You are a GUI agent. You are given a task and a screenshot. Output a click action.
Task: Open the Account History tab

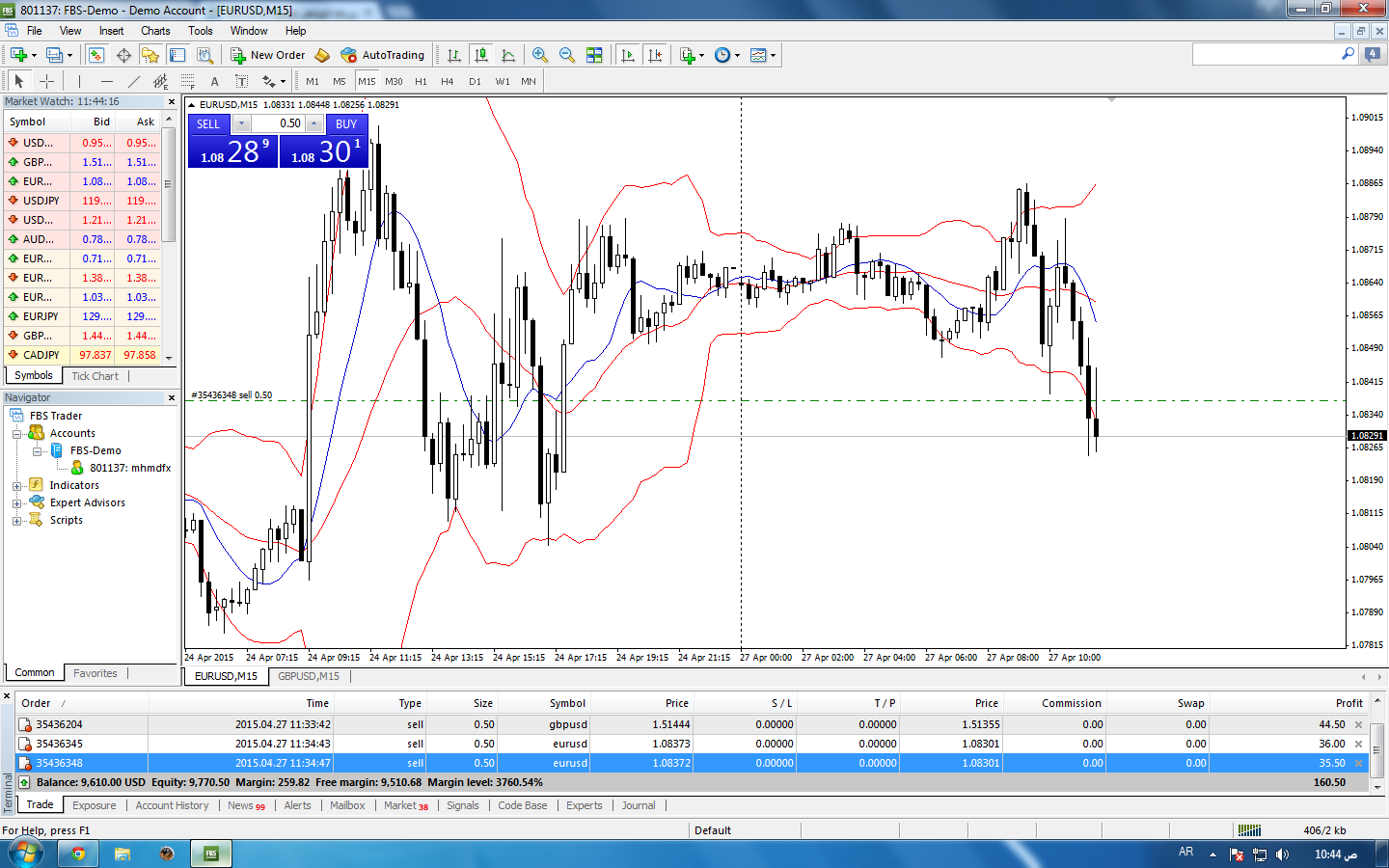click(172, 805)
